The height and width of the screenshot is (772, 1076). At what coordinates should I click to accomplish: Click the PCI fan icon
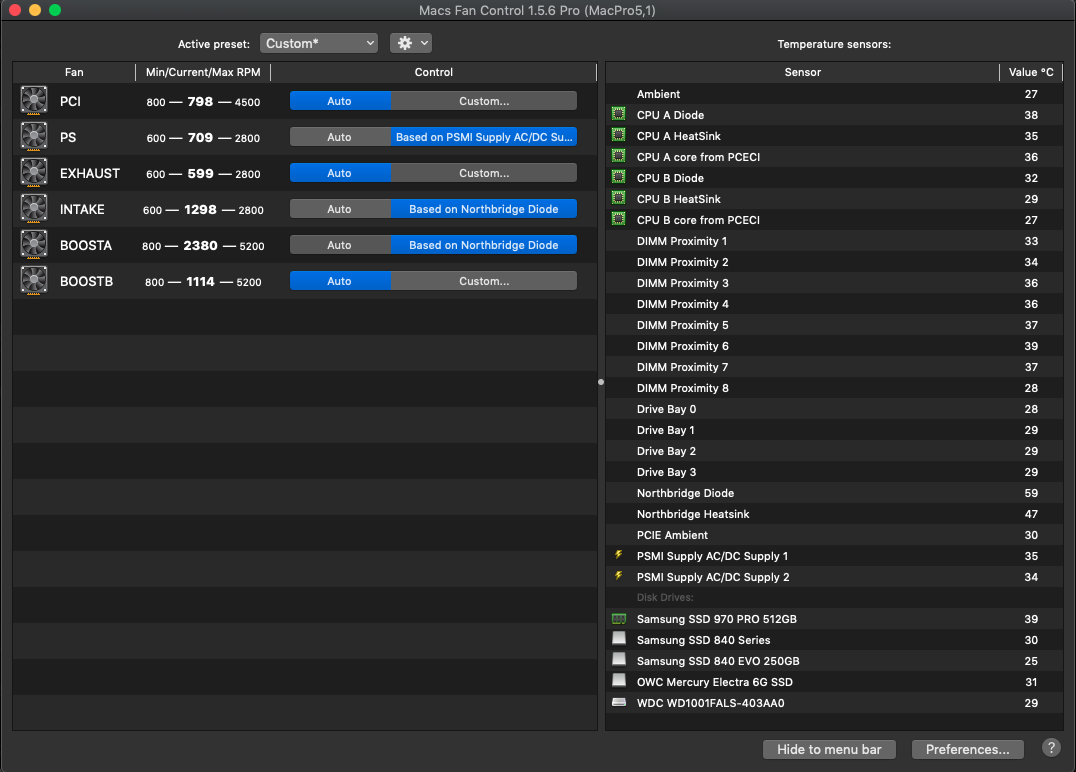pos(34,101)
